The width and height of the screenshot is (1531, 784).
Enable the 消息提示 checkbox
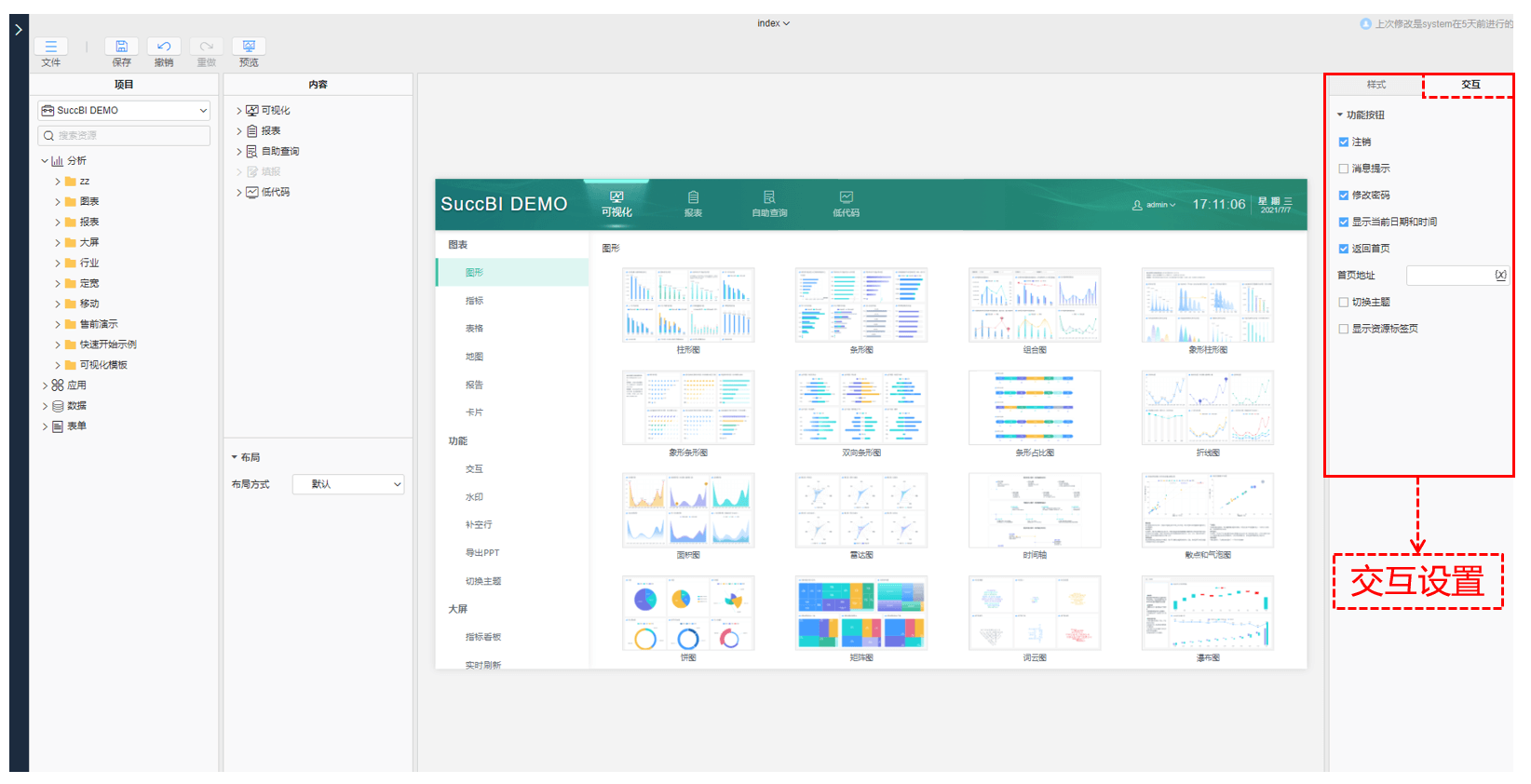1344,169
